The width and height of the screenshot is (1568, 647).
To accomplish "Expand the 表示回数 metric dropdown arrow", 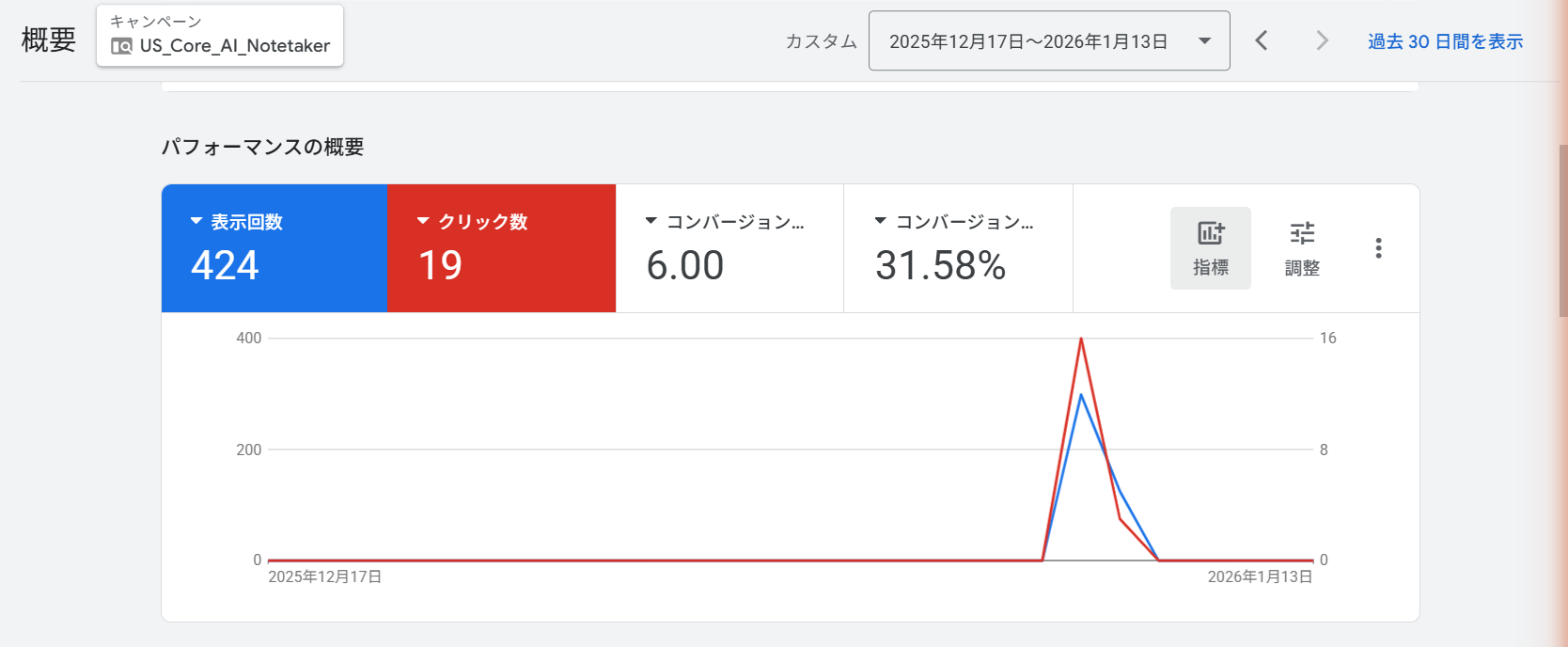I will pyautogui.click(x=196, y=221).
